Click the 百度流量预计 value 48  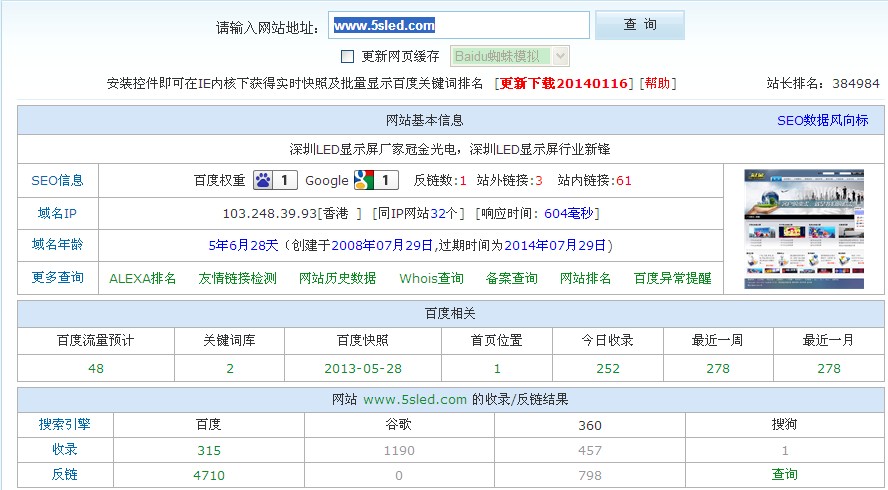[x=96, y=368]
